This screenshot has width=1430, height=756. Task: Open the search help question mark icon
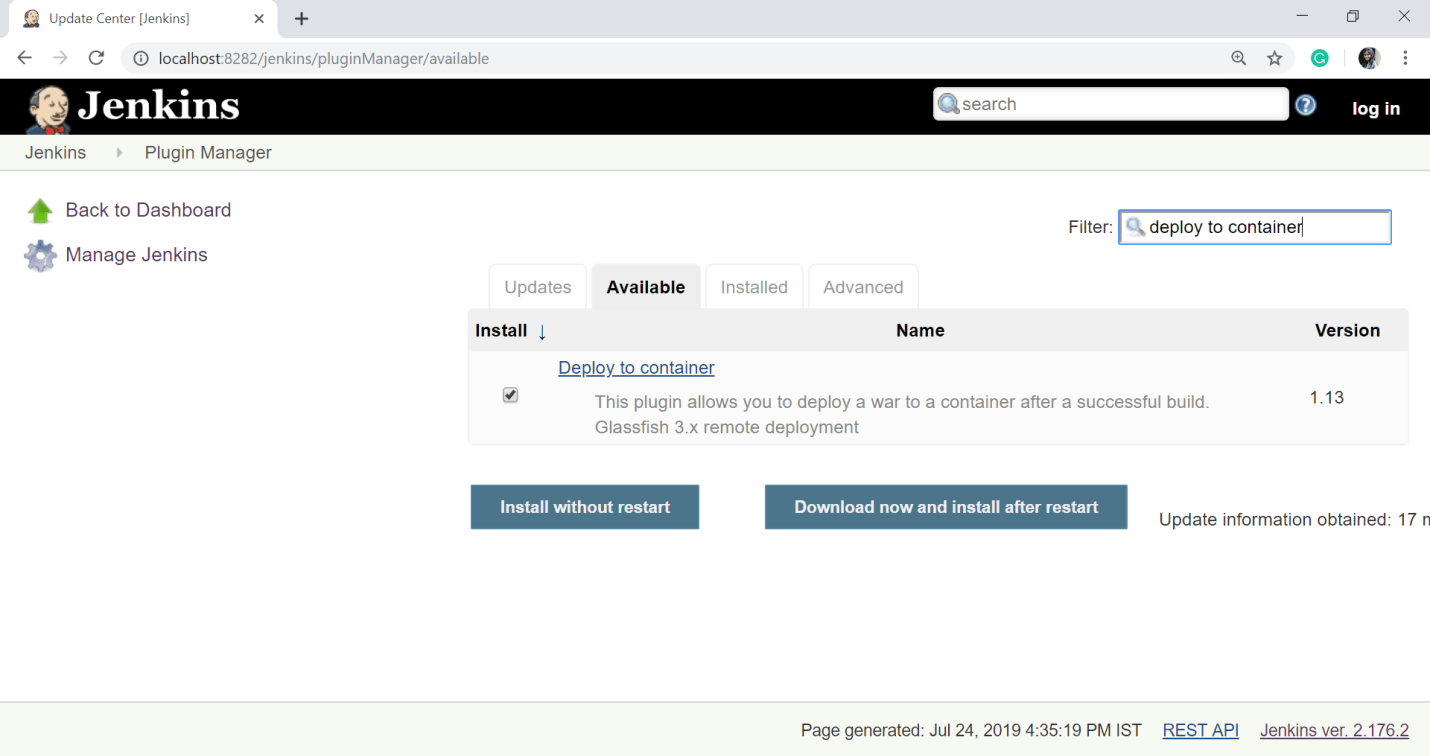(1306, 105)
